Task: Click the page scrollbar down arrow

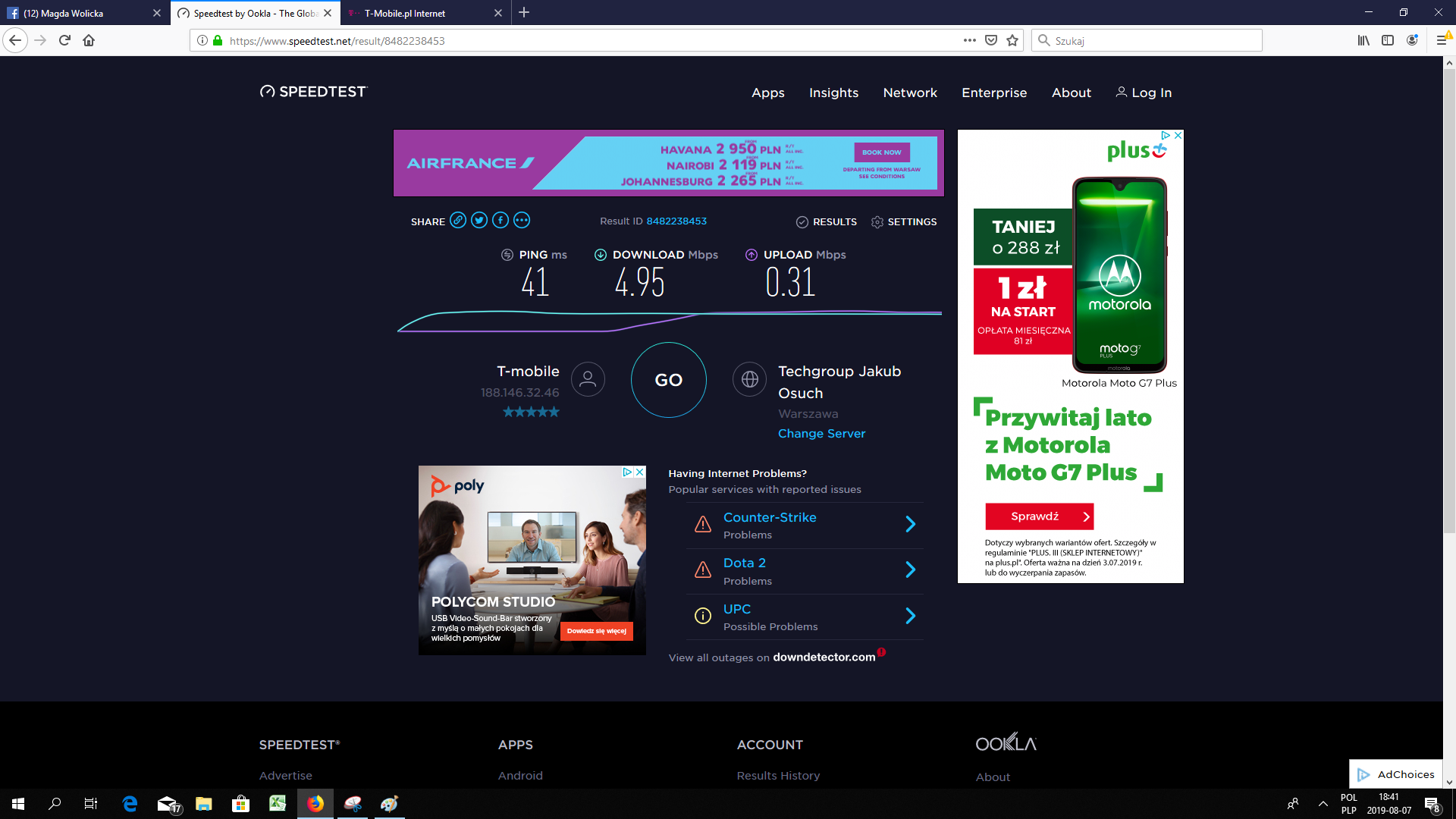Action: [x=1449, y=783]
